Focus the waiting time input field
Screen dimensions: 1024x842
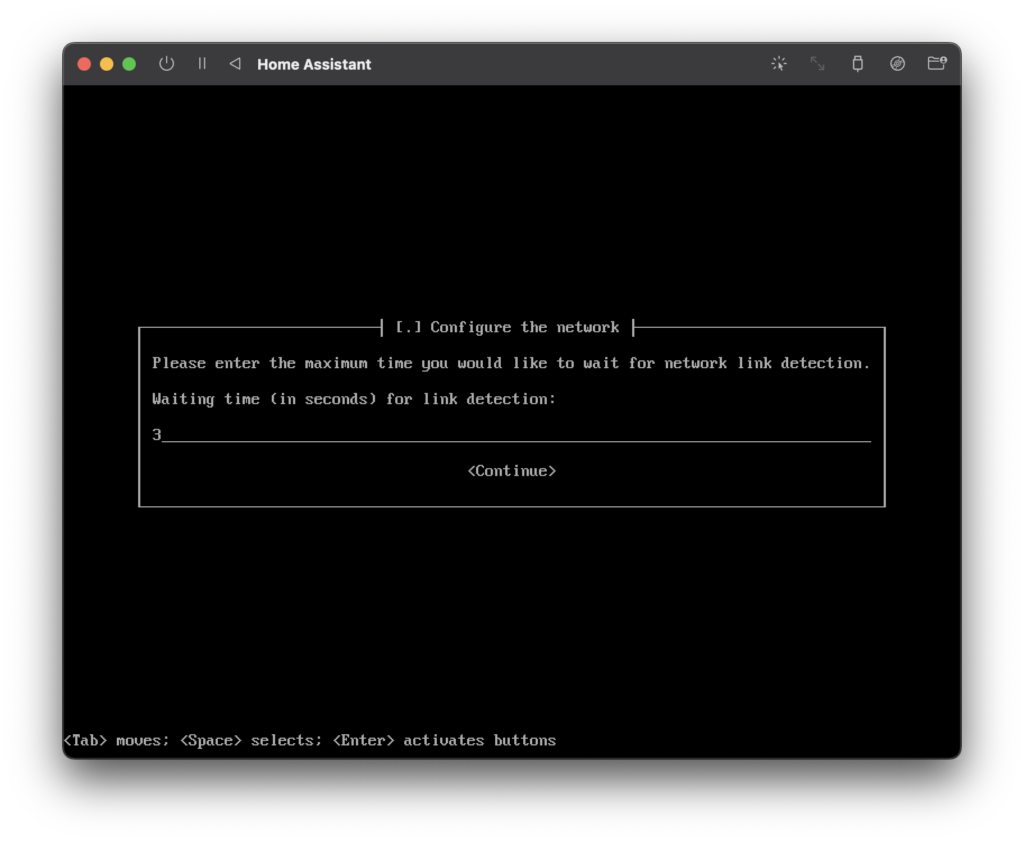(511, 435)
